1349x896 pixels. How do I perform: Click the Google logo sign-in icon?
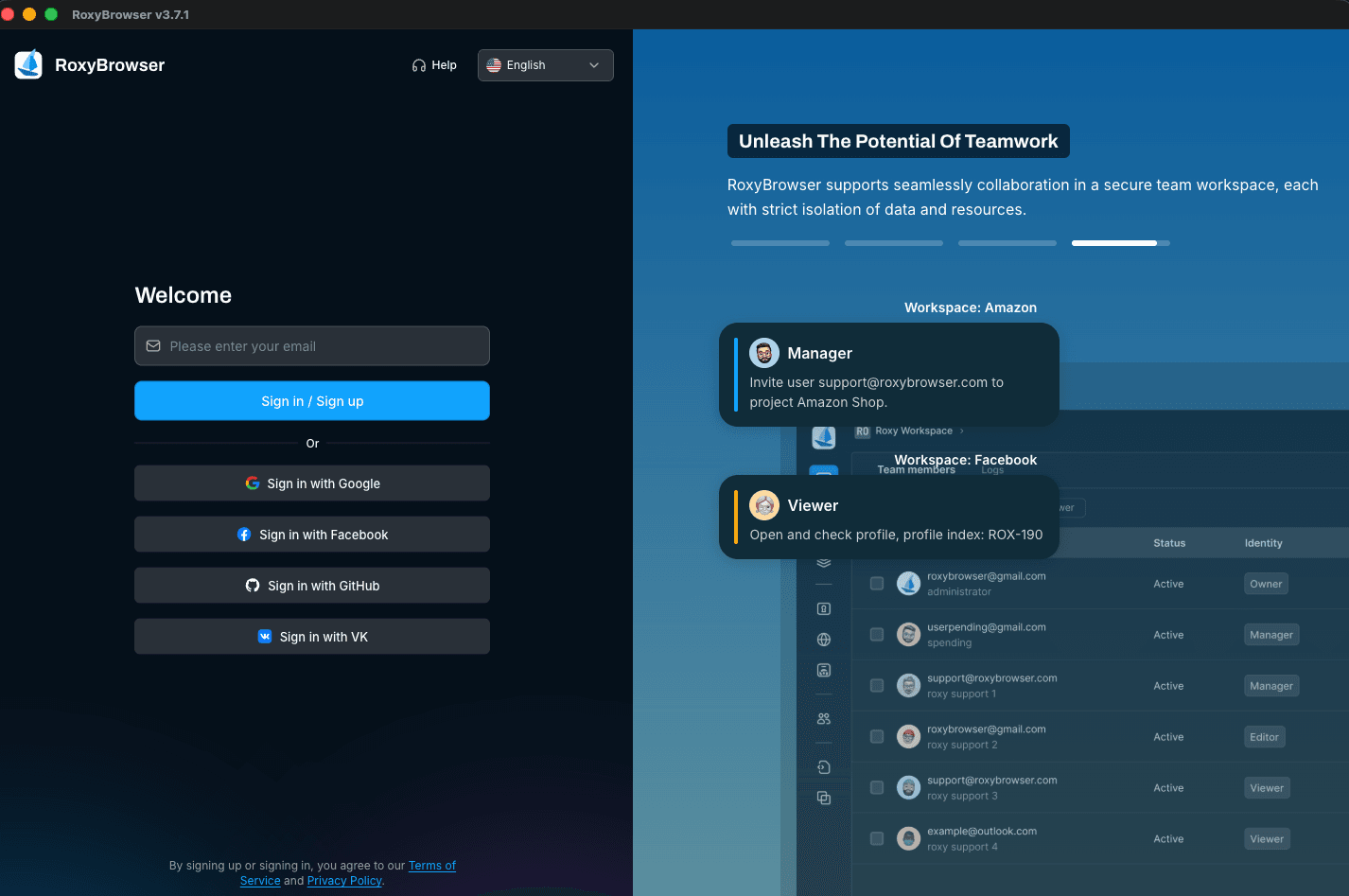pyautogui.click(x=253, y=483)
